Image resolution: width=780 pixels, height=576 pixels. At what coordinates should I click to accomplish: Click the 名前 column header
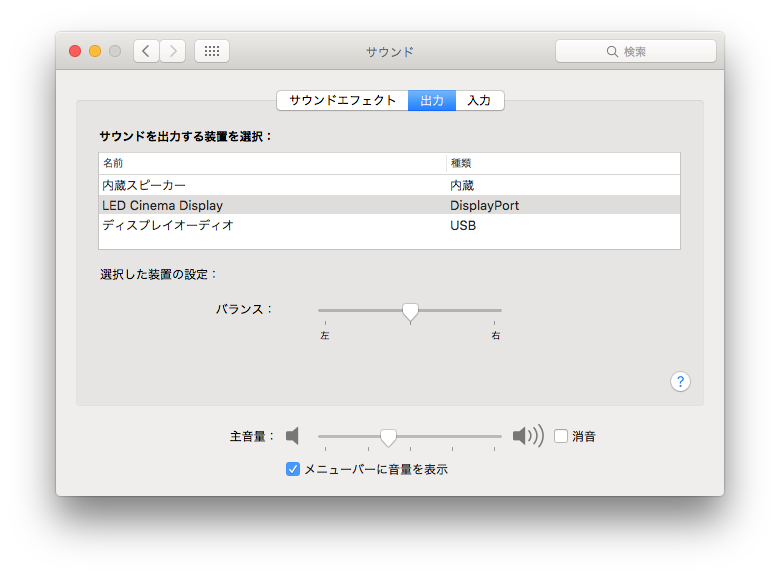coord(272,163)
